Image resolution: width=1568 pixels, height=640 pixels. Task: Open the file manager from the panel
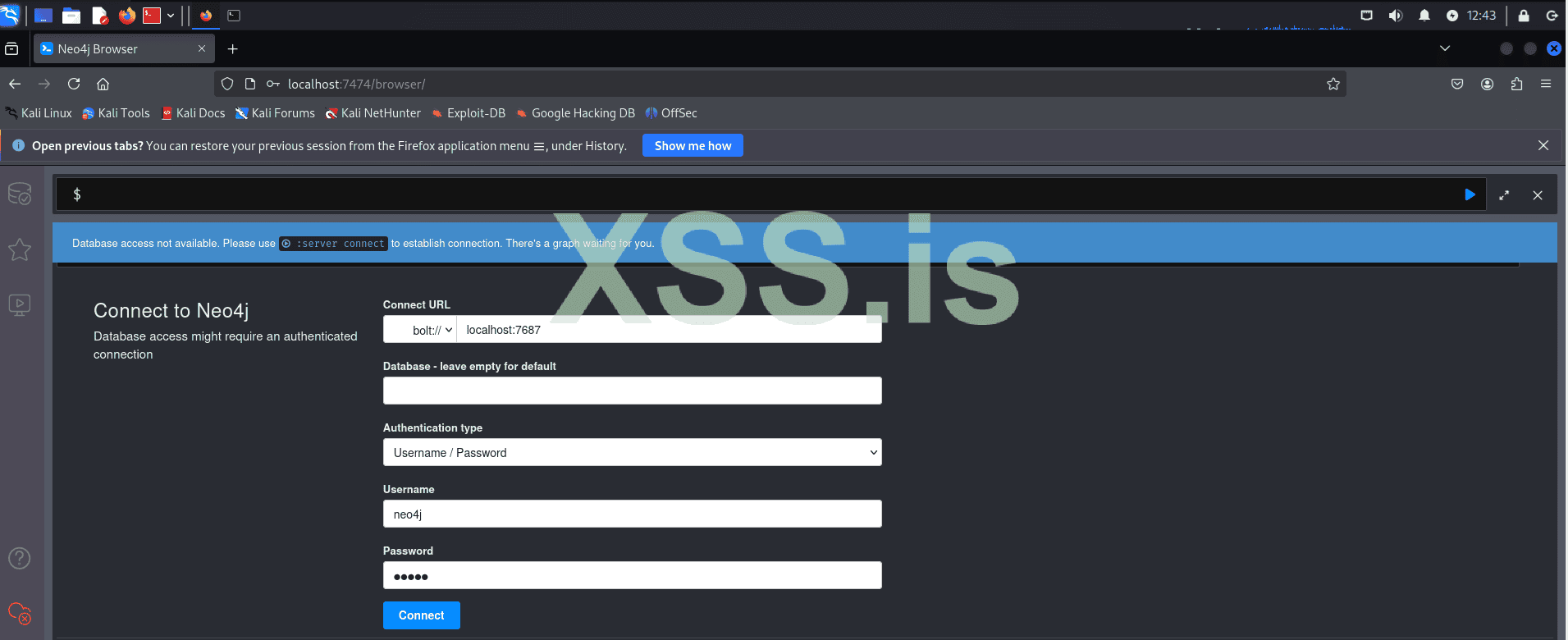pyautogui.click(x=71, y=16)
